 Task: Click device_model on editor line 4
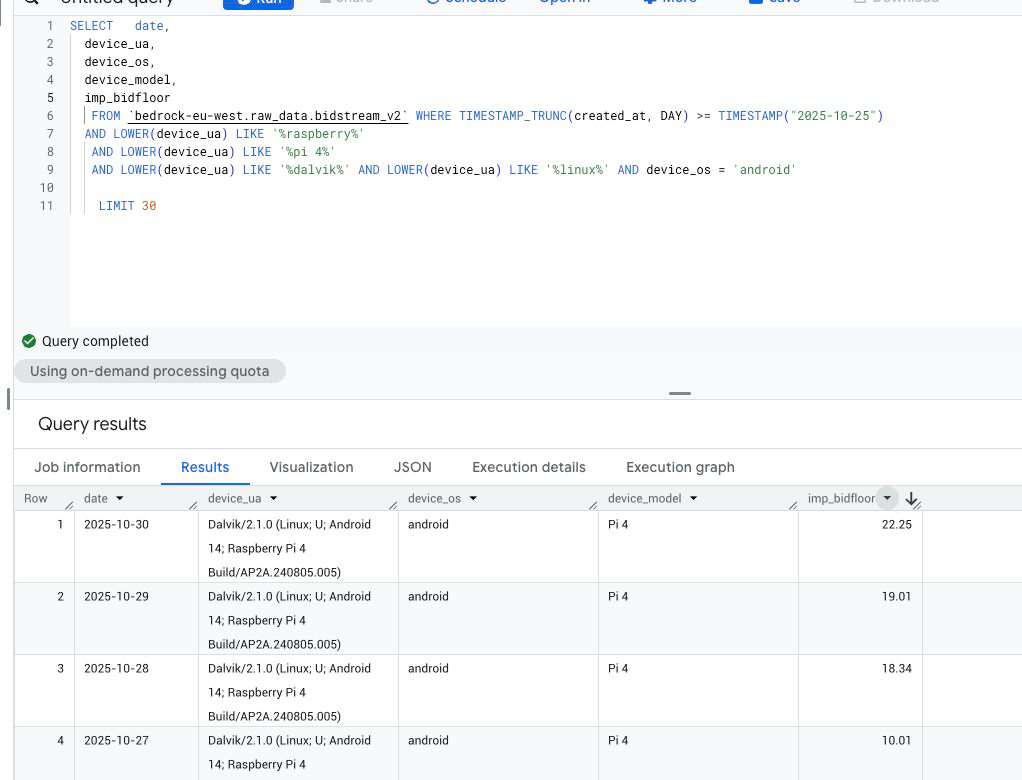point(127,80)
